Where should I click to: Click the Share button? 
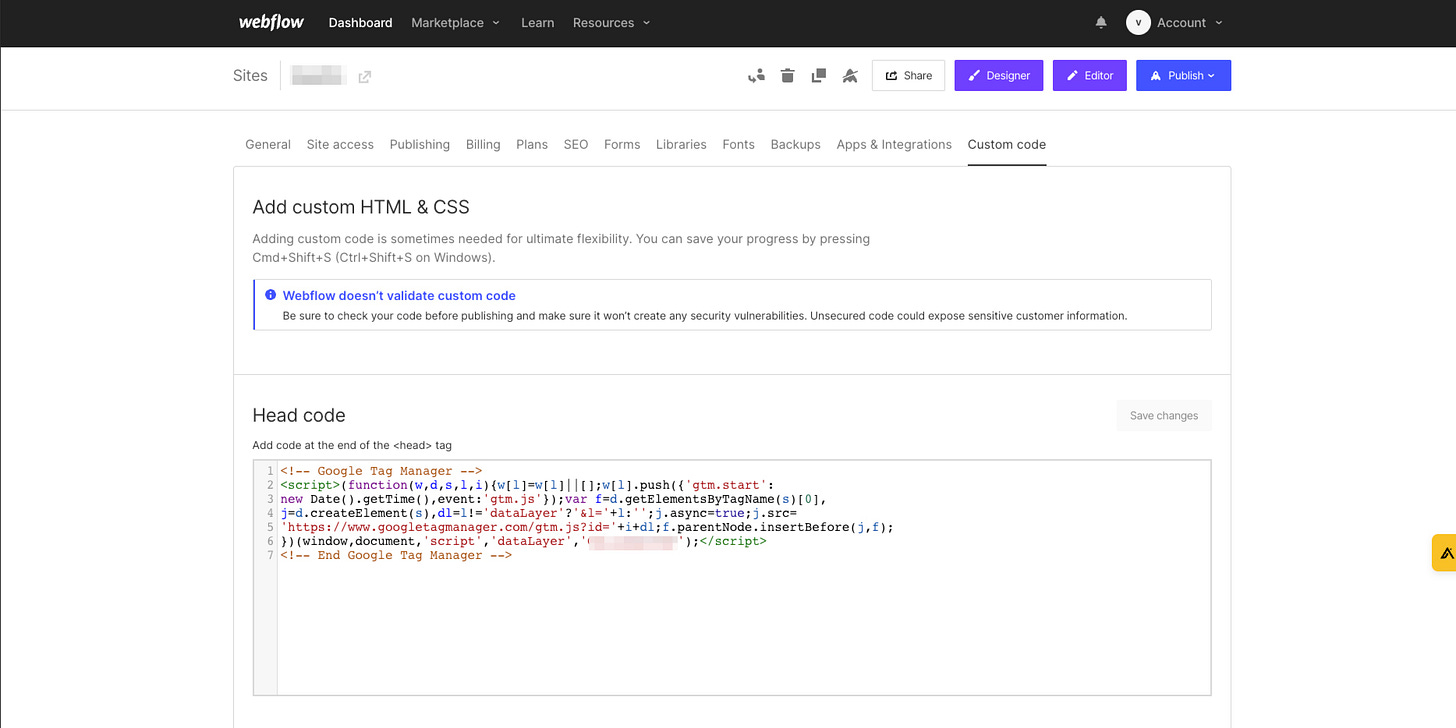coord(908,75)
